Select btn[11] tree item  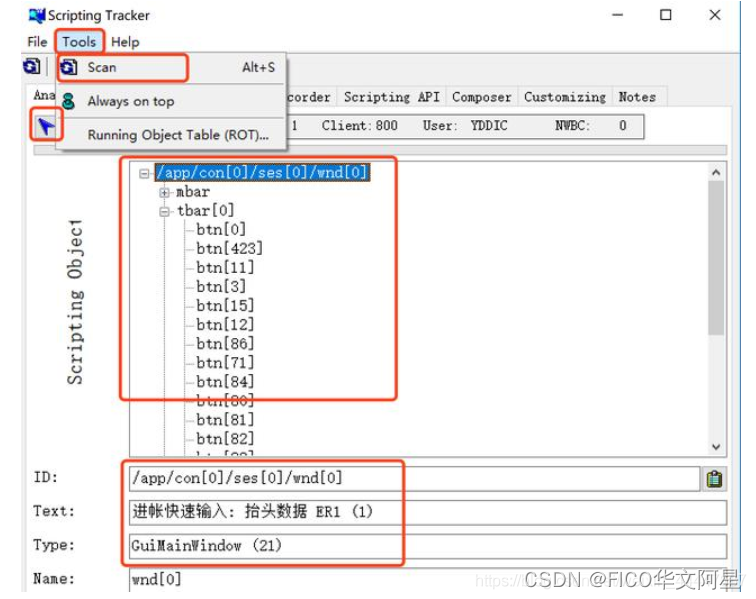tap(225, 268)
